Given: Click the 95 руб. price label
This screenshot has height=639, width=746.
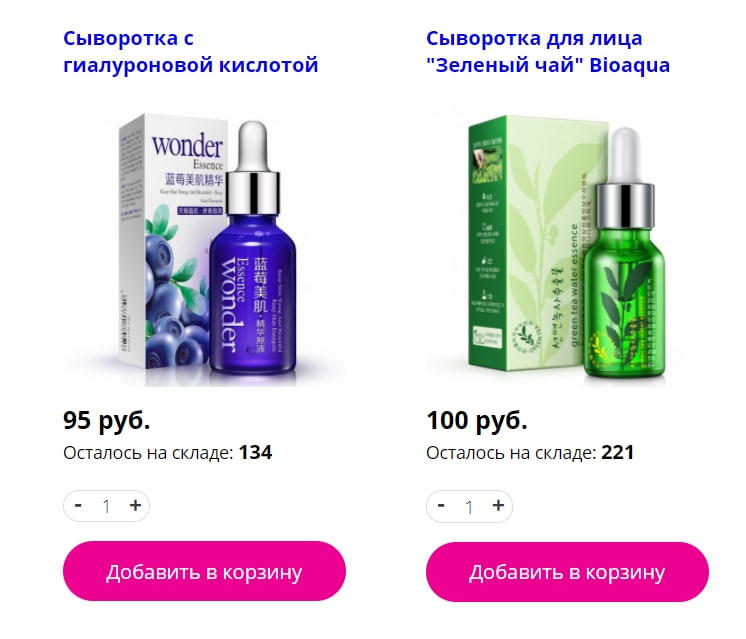Looking at the screenshot, I should [107, 421].
